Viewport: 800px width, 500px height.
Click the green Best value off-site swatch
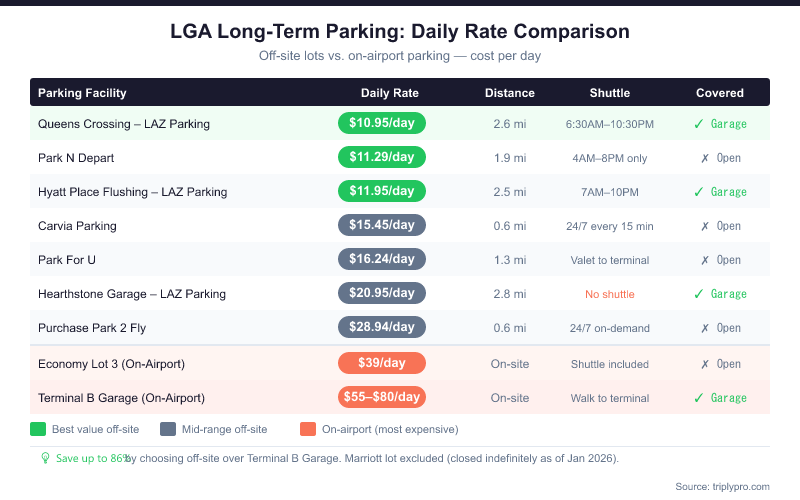[38, 429]
